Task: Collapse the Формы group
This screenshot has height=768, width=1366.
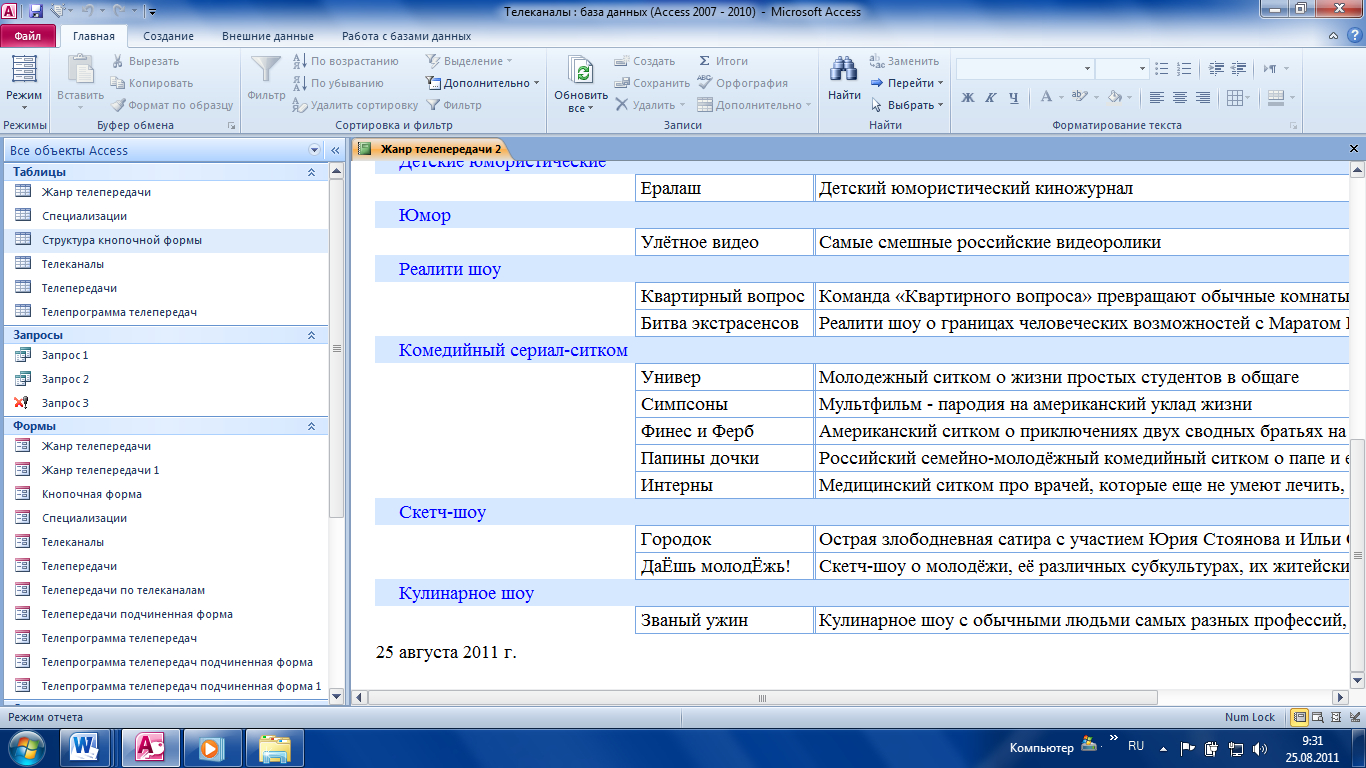Action: tap(311, 426)
